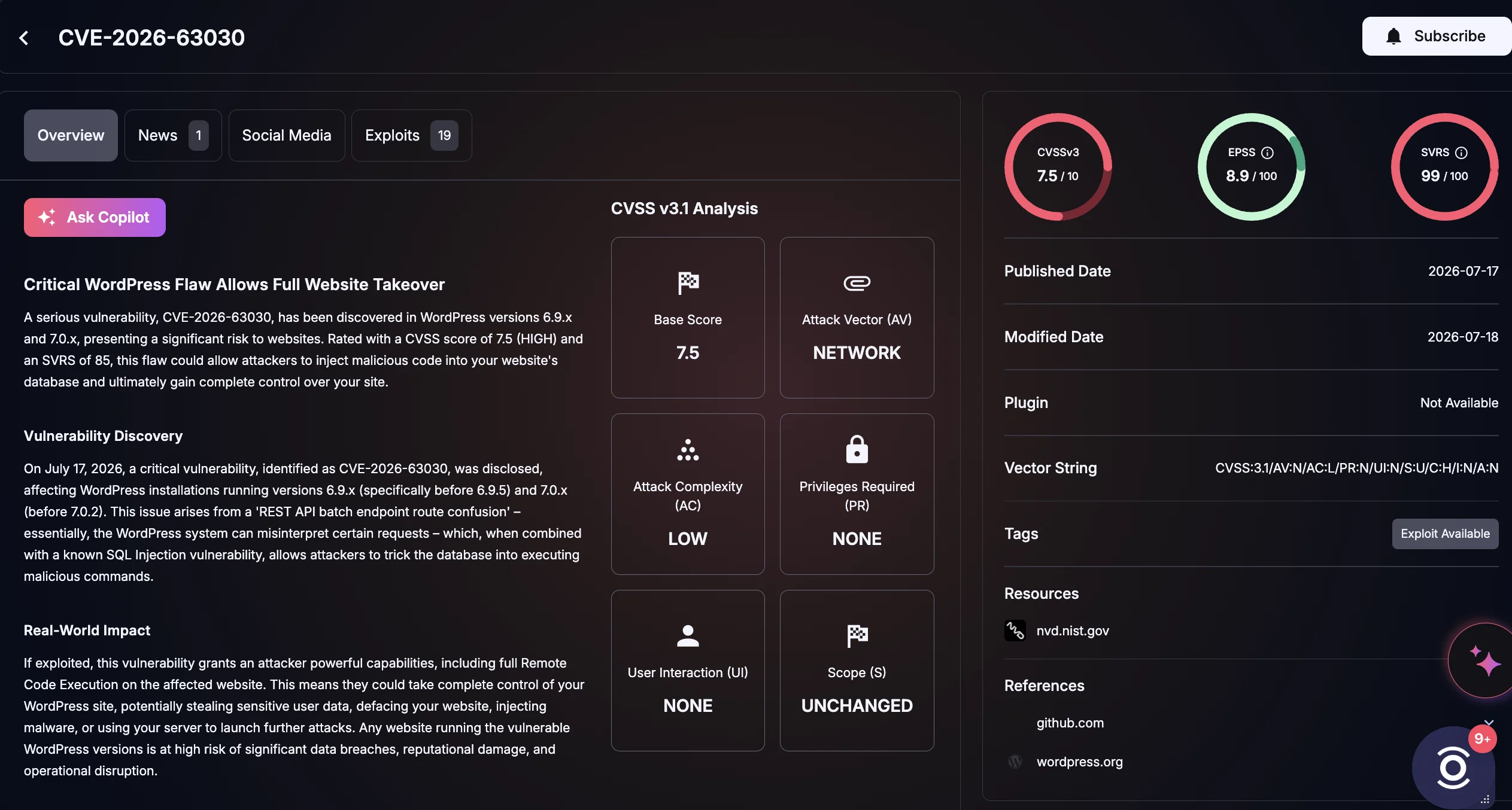Open the chat widget with 9+ badge

click(1453, 768)
